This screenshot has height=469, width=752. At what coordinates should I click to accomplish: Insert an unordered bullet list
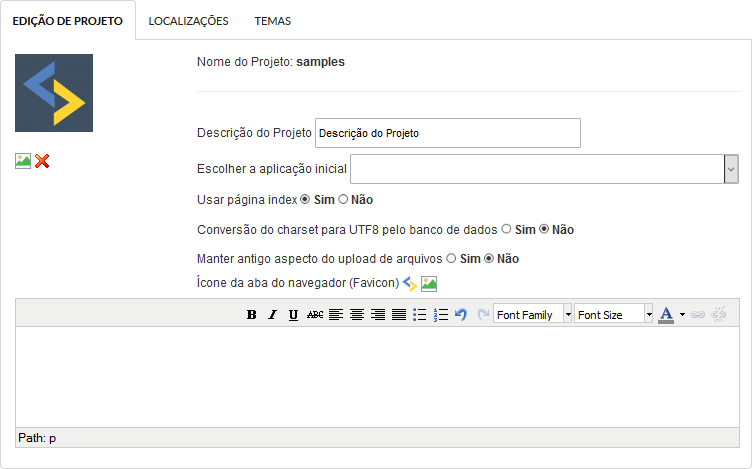pos(420,314)
